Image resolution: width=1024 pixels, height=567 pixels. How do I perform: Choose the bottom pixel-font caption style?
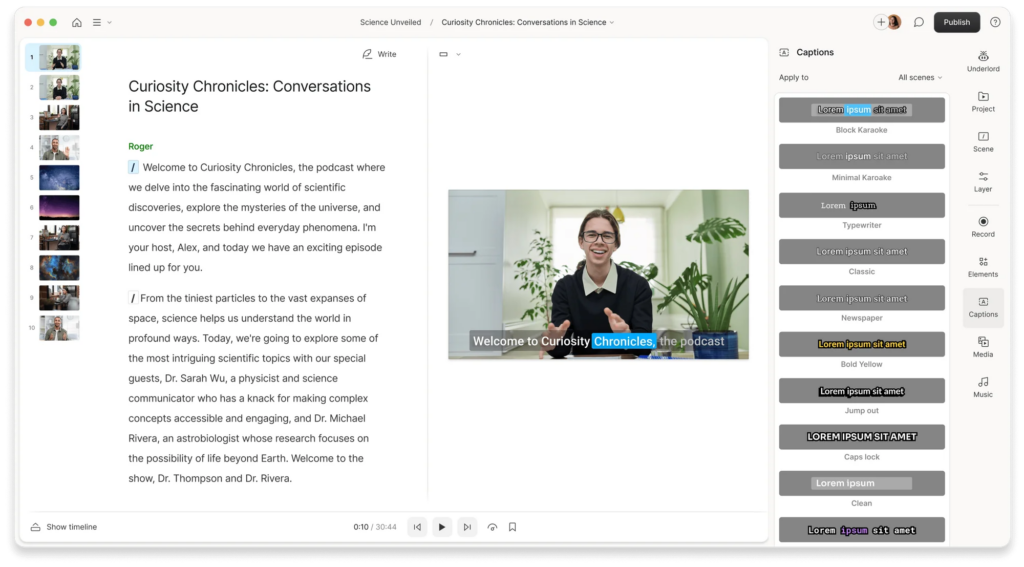pyautogui.click(x=861, y=529)
